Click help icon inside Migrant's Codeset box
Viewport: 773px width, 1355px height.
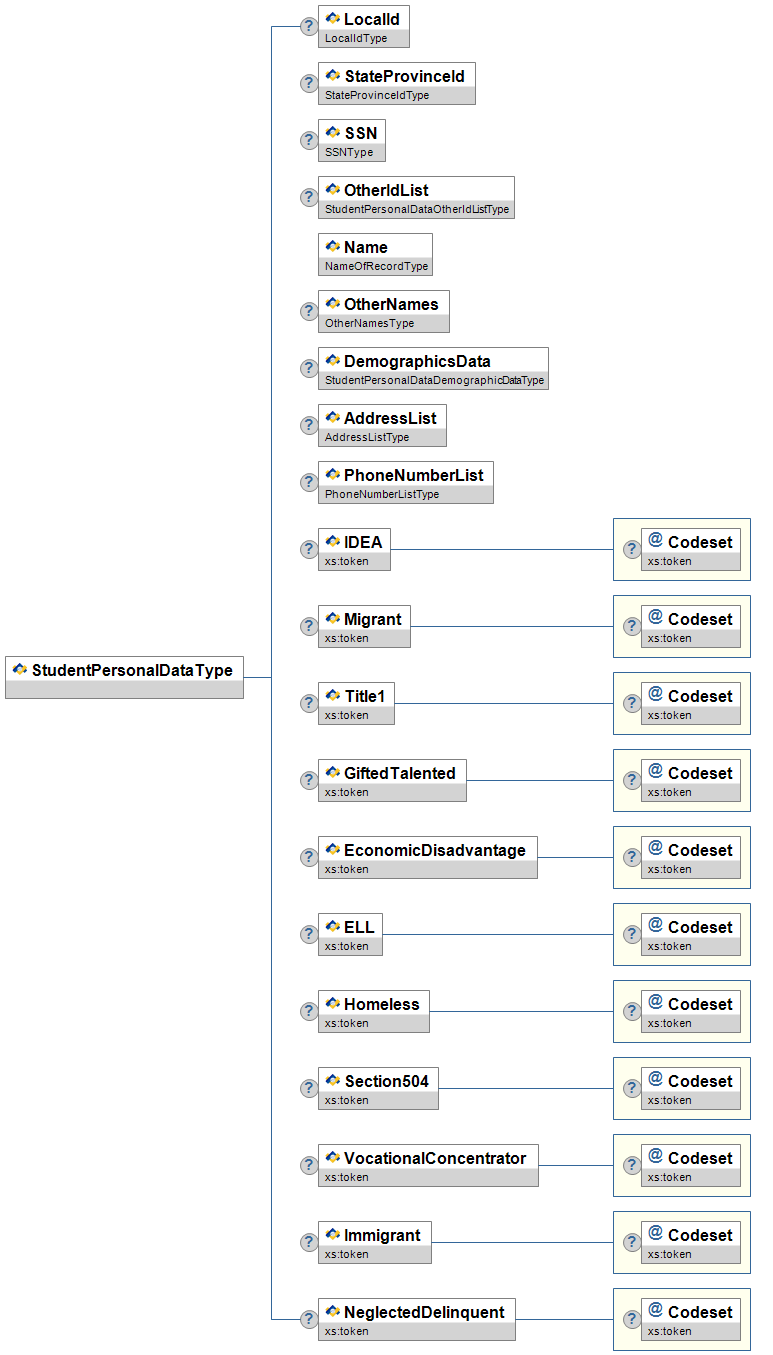632,626
